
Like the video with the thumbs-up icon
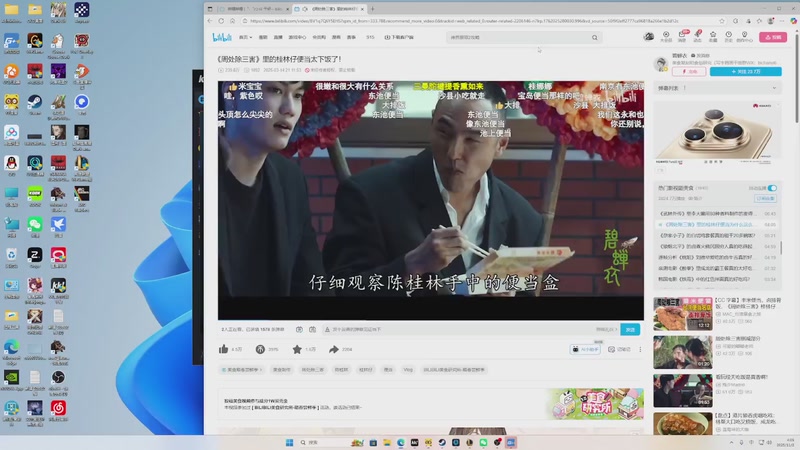223,349
